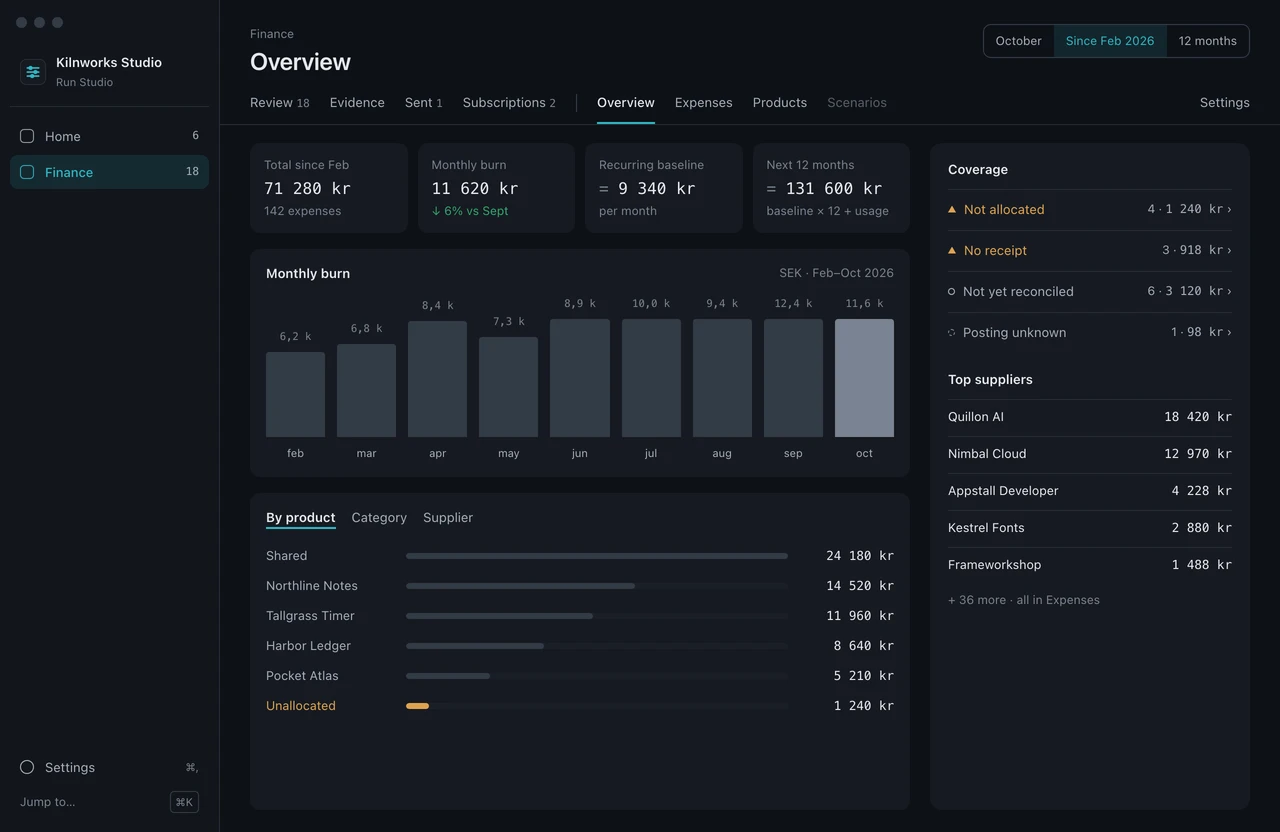
Task: Click the Recurring baseline card
Action: 664,188
